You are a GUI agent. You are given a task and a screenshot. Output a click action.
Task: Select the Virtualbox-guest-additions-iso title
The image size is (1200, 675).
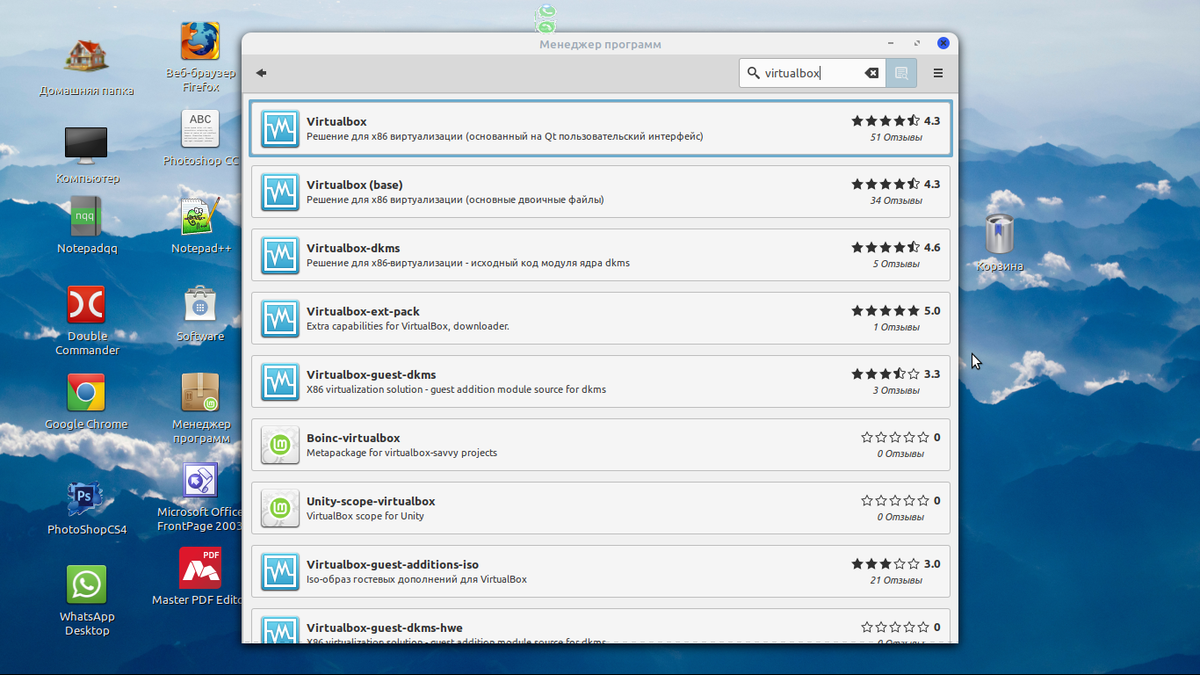click(x=392, y=565)
